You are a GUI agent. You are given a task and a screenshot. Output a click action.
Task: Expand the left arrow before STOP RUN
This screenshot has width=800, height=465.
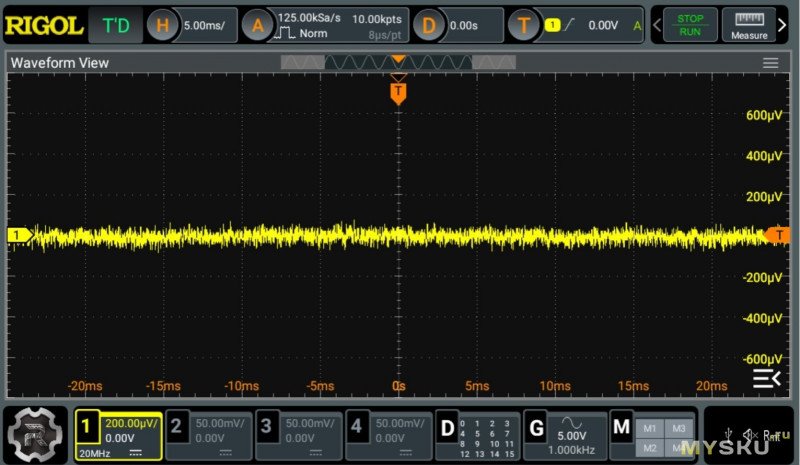(657, 25)
